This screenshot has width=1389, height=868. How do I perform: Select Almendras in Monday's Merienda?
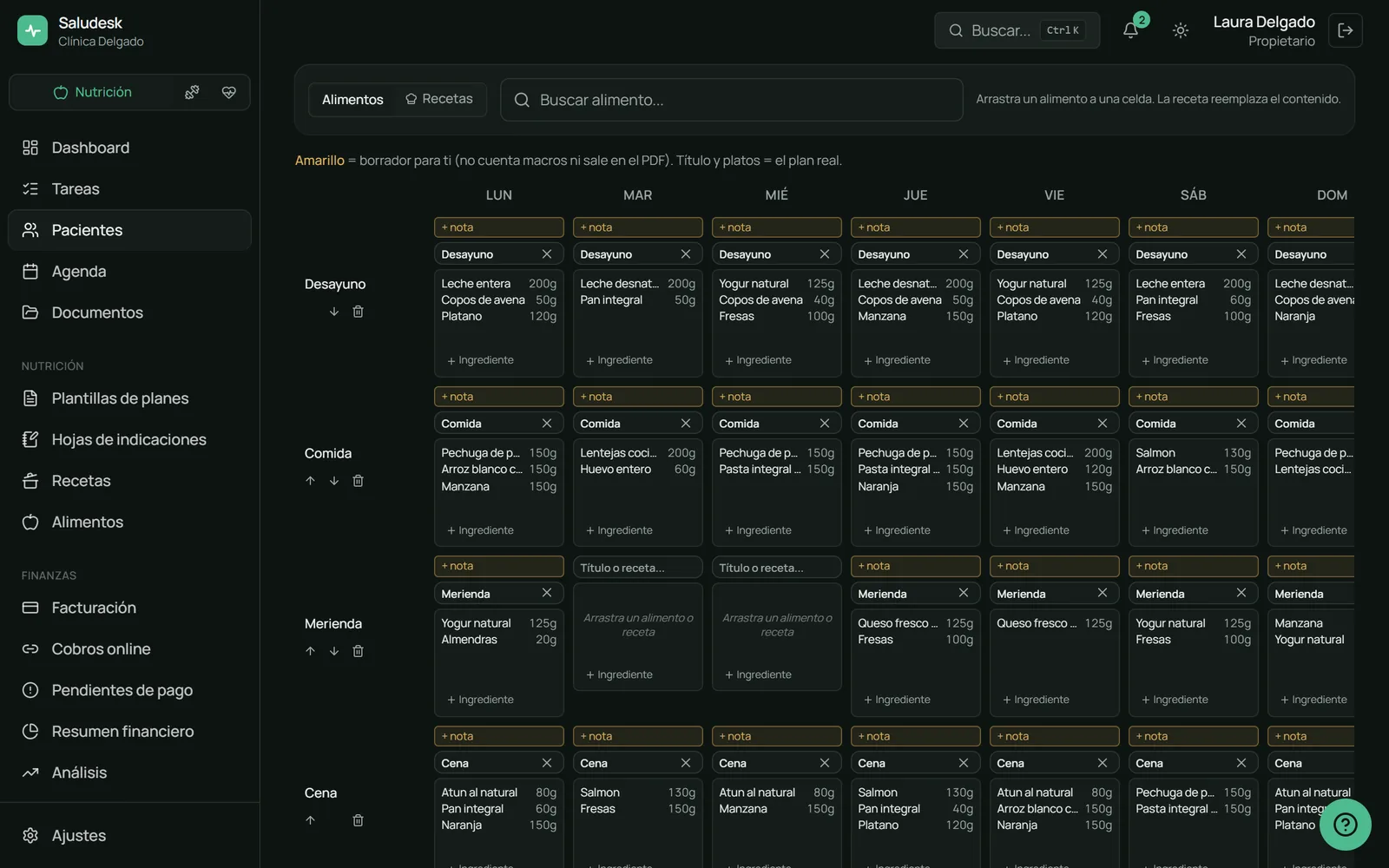pyautogui.click(x=470, y=640)
